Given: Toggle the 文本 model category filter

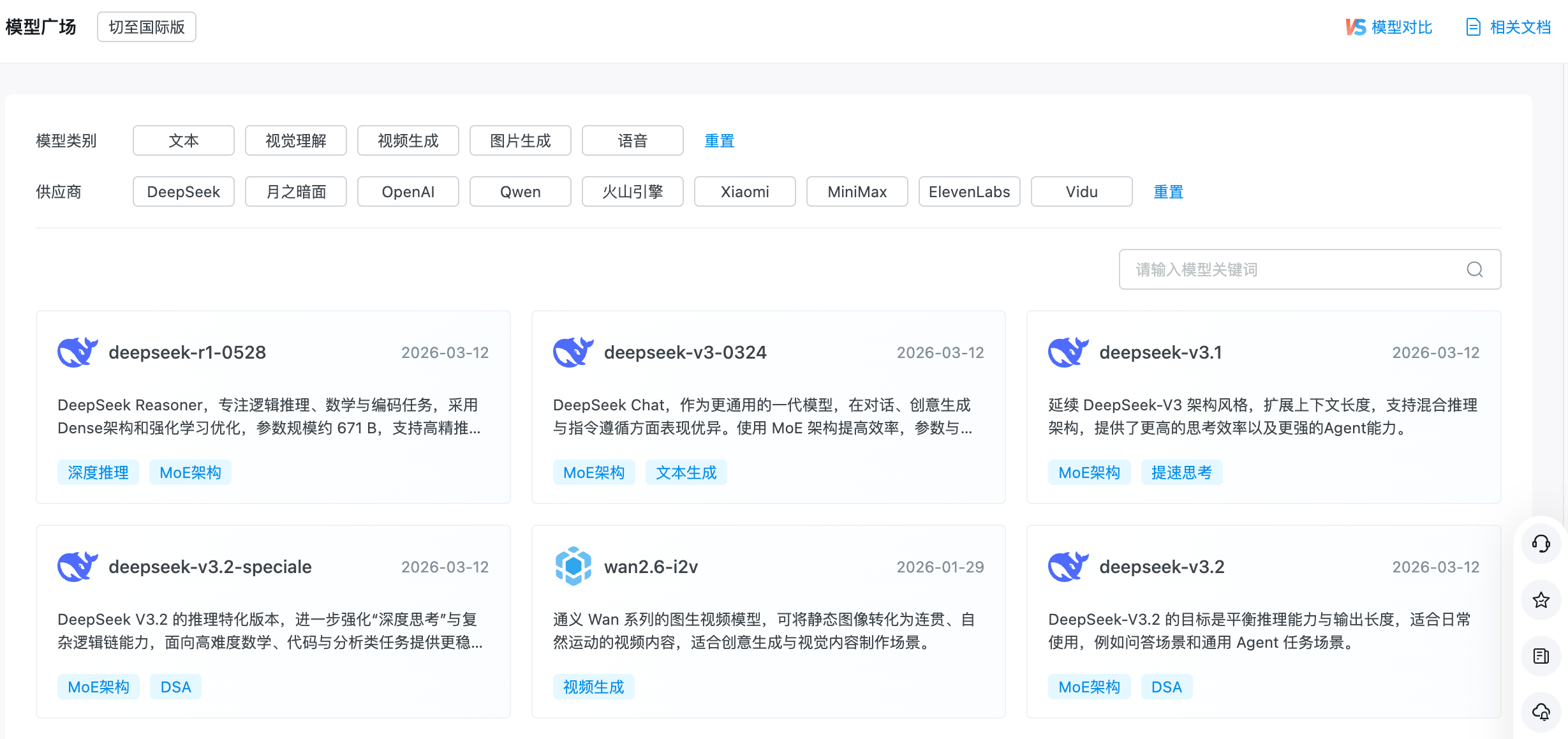Looking at the screenshot, I should [183, 140].
